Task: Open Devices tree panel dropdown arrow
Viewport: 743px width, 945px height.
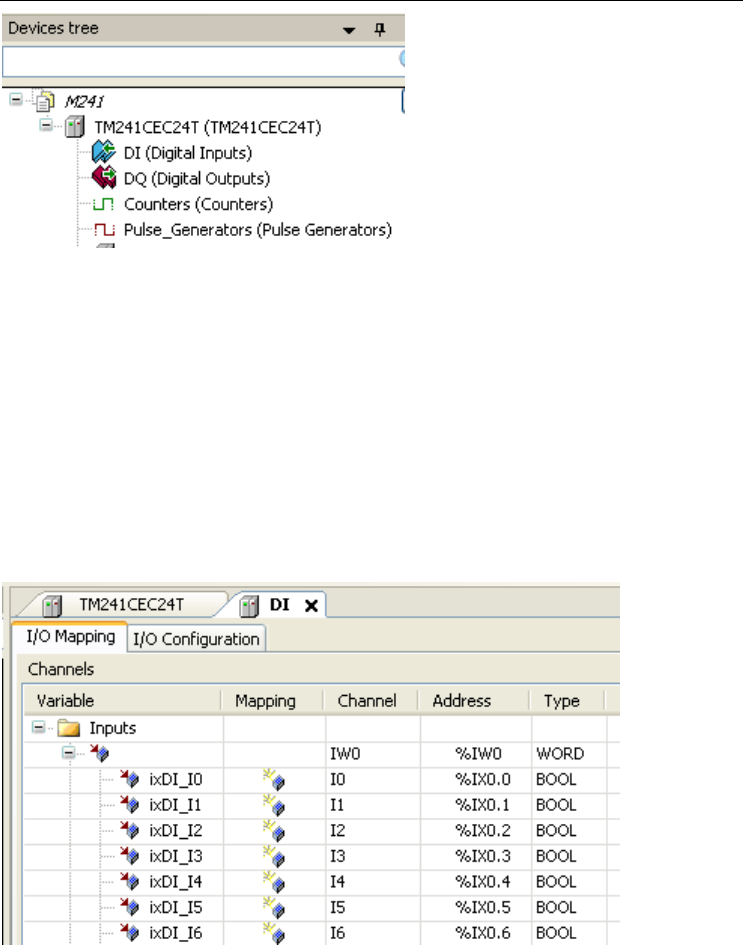Action: 348,30
